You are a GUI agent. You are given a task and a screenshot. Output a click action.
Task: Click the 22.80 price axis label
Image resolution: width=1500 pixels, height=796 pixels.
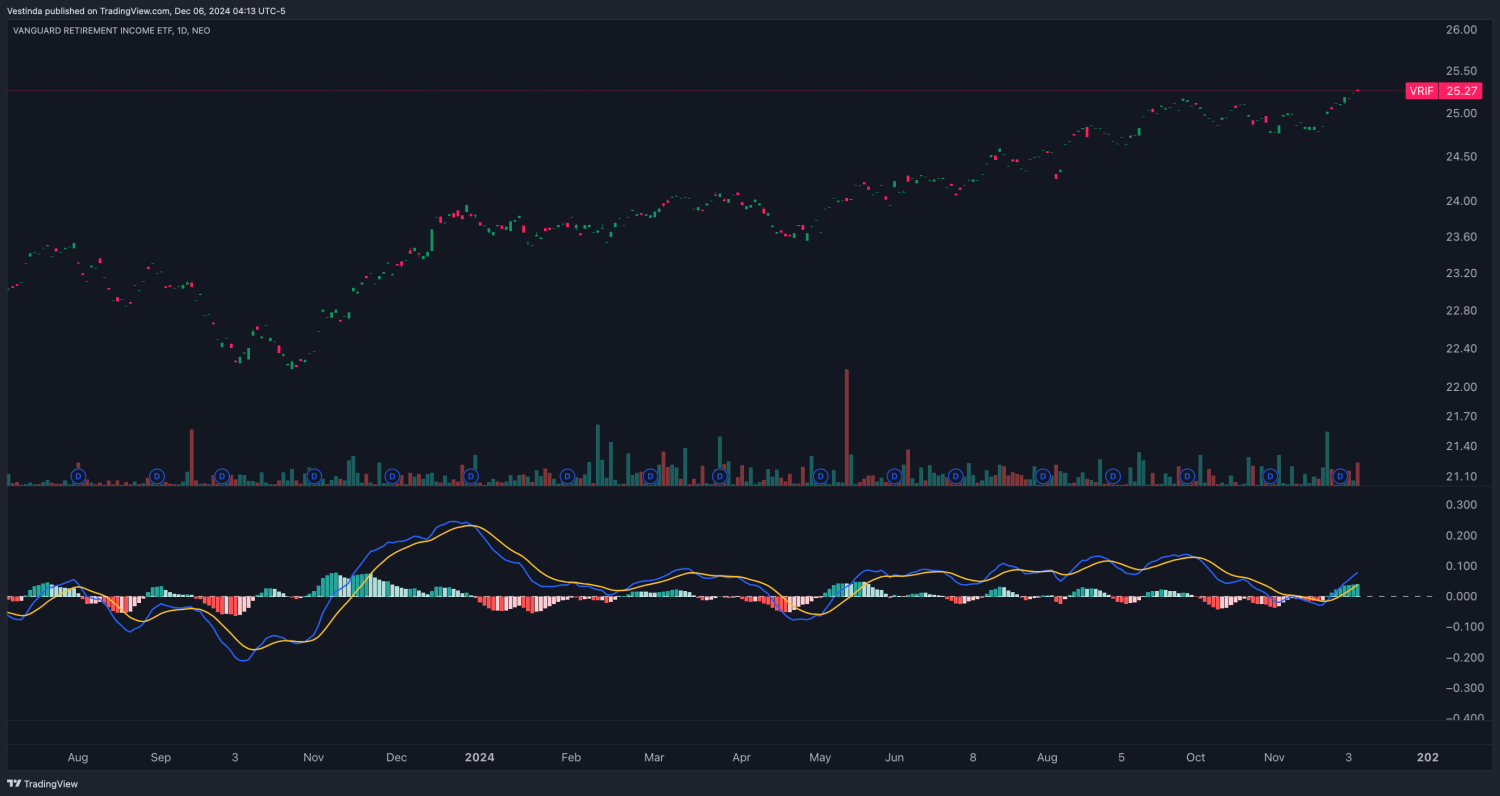pos(1462,311)
